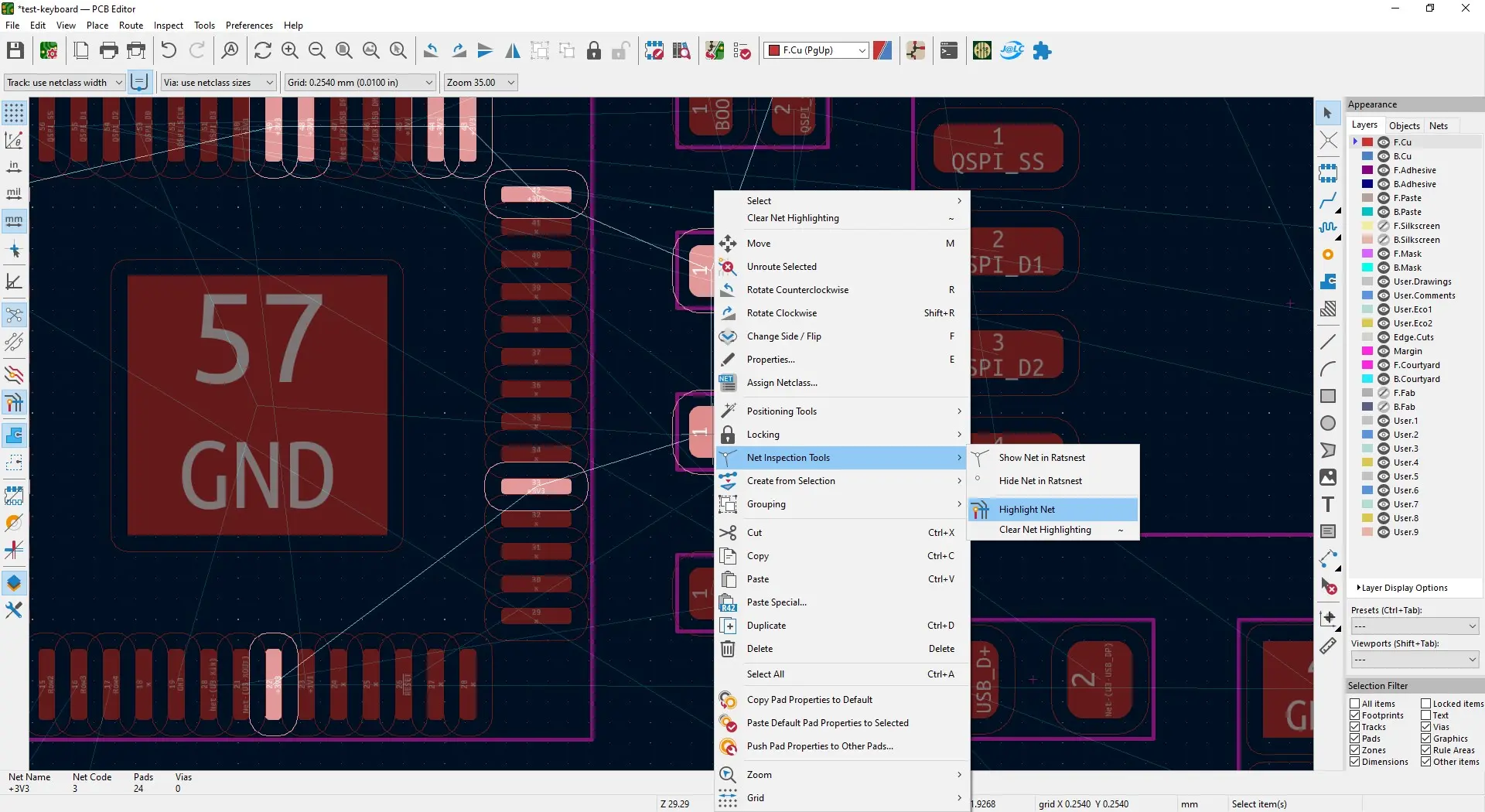Viewport: 1485px width, 812px height.
Task: Run the Design Rules Checker icon
Action: (x=742, y=51)
